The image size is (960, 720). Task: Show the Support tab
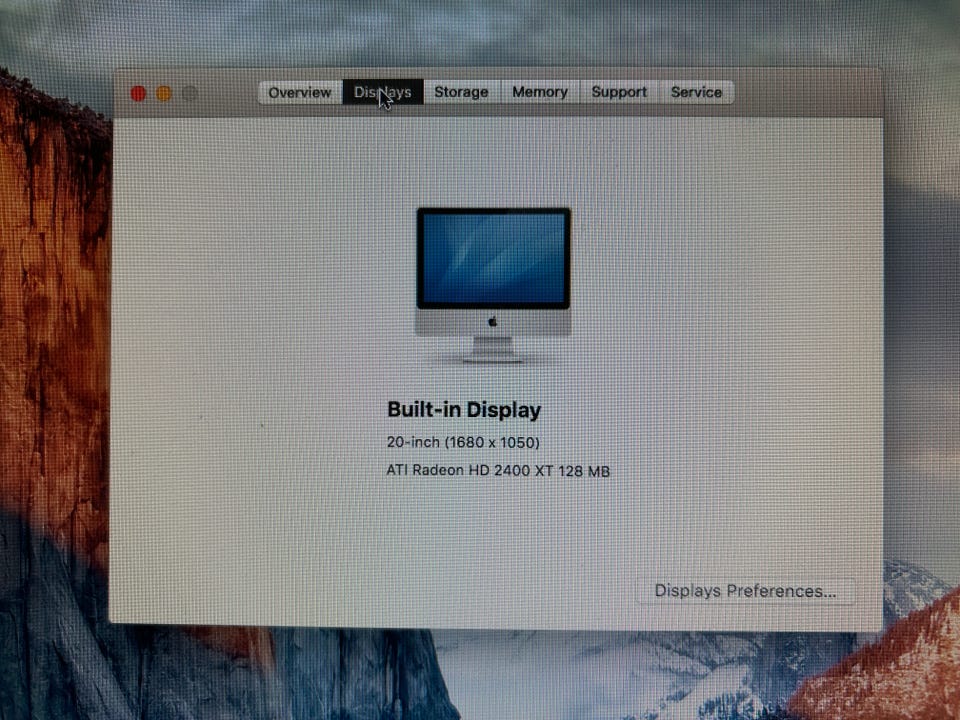[619, 92]
